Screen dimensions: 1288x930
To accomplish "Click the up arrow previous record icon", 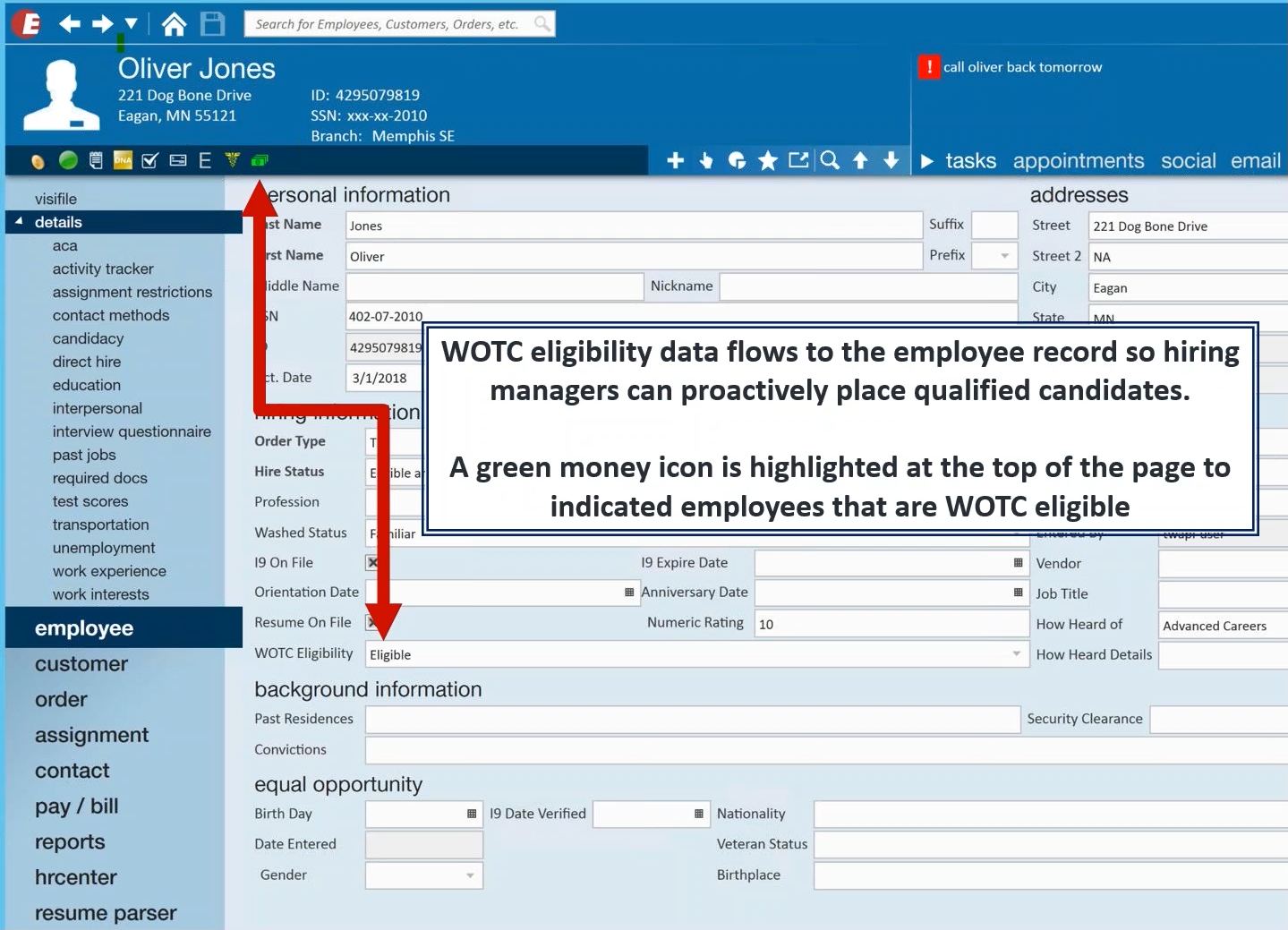I will tap(860, 160).
